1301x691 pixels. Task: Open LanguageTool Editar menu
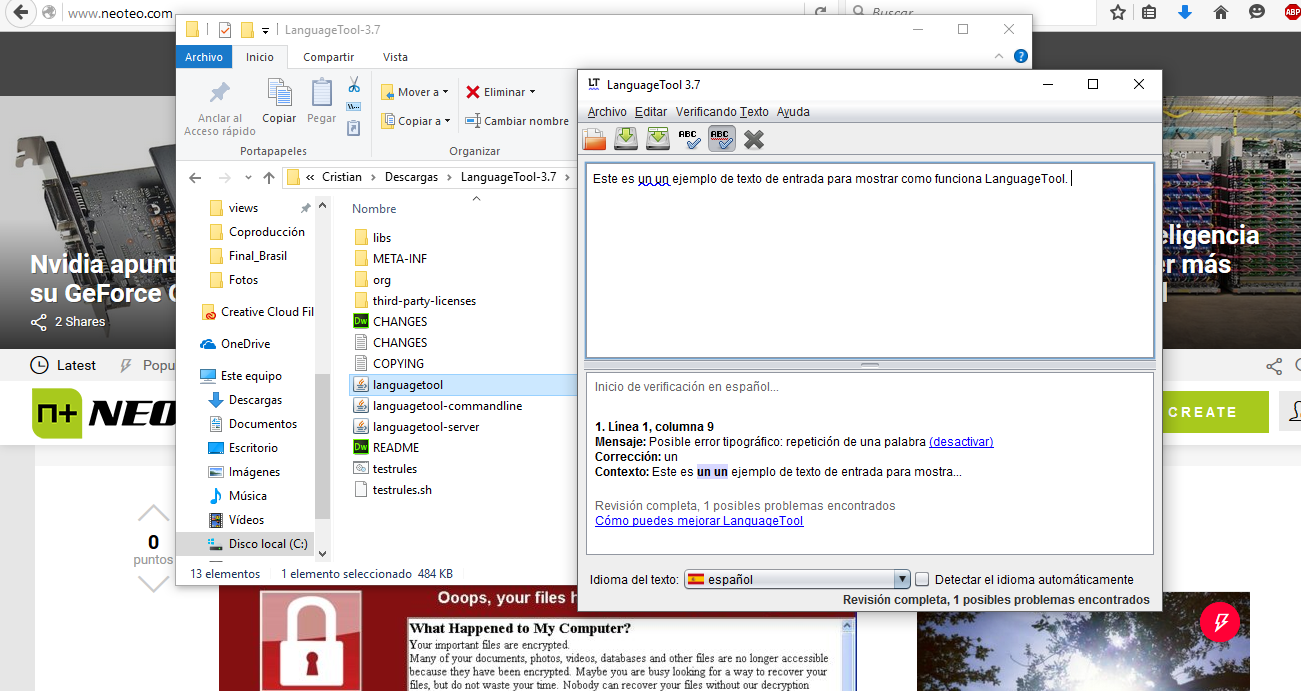651,112
